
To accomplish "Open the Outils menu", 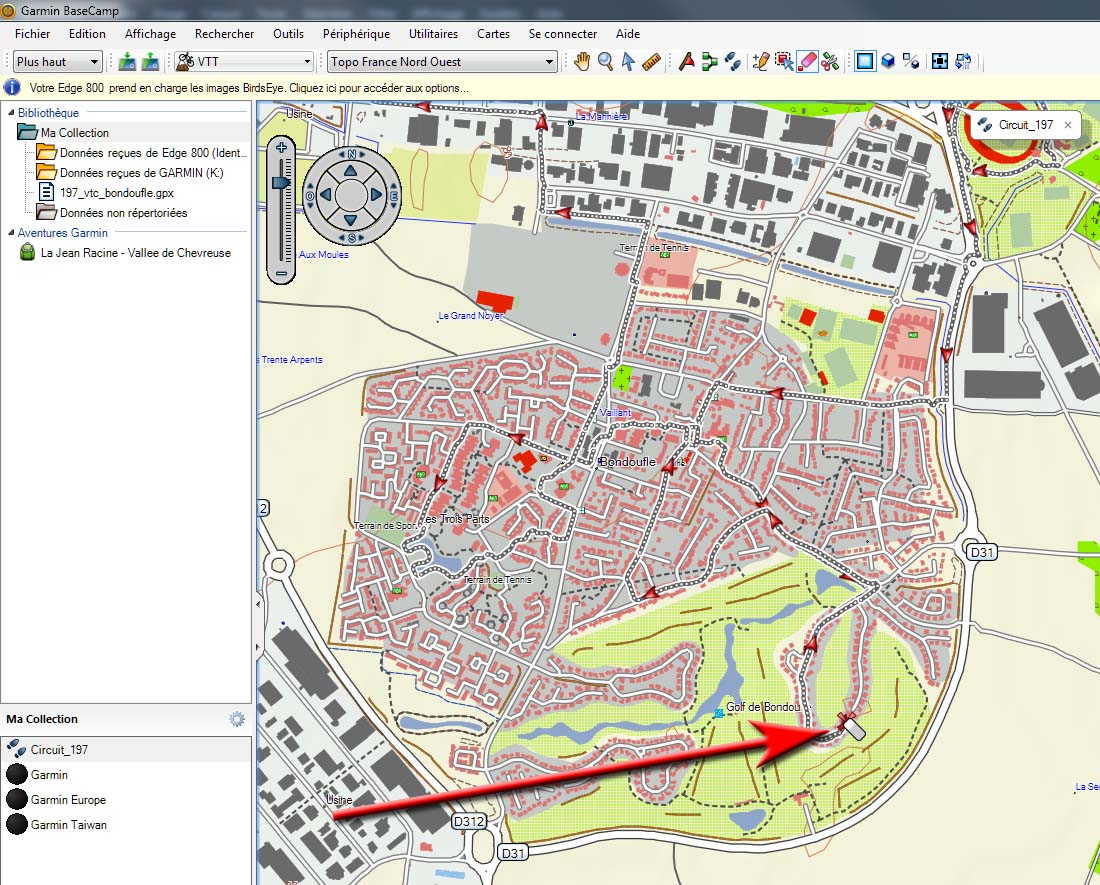I will click(288, 34).
